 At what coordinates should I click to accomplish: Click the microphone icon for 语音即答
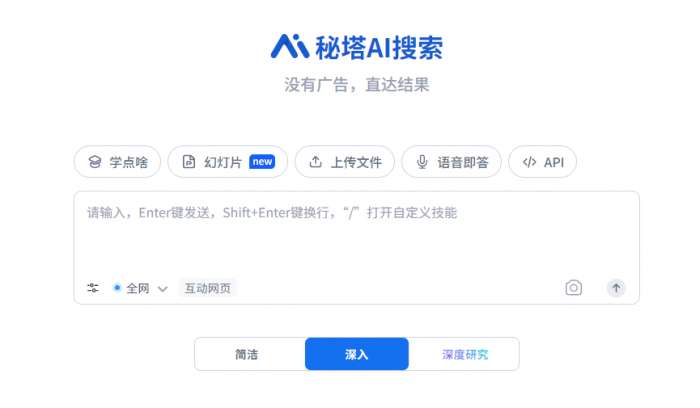coord(422,162)
